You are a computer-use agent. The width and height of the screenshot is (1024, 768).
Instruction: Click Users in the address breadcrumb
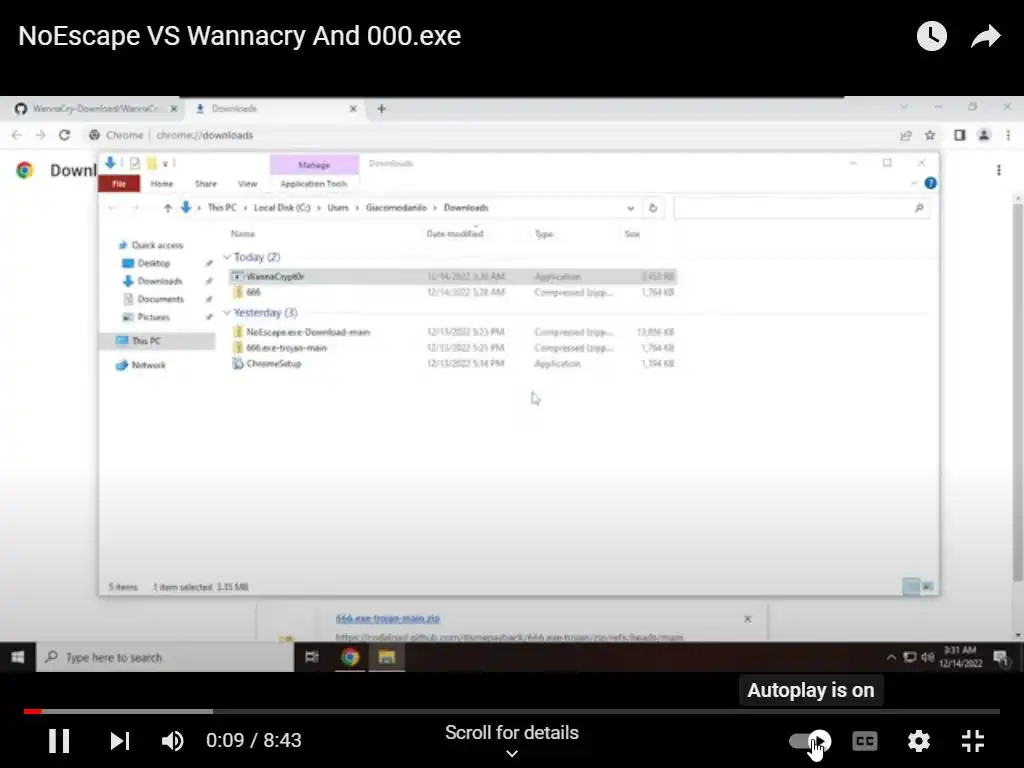[338, 208]
